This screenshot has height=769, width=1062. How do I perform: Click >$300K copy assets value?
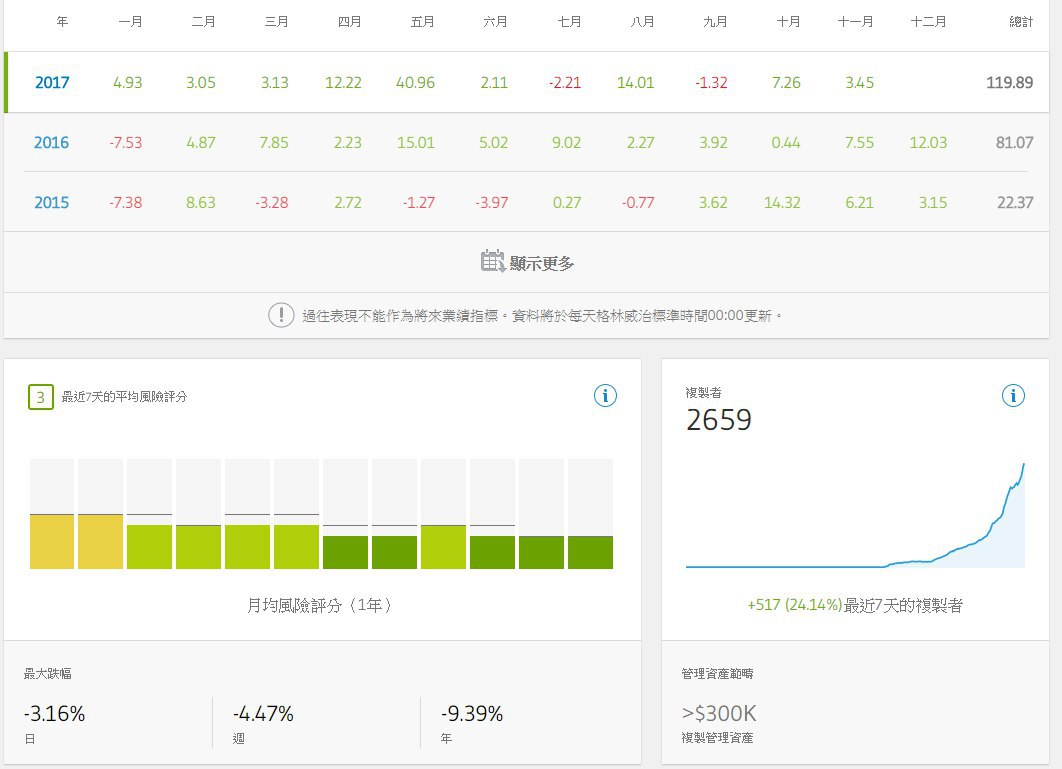[719, 713]
